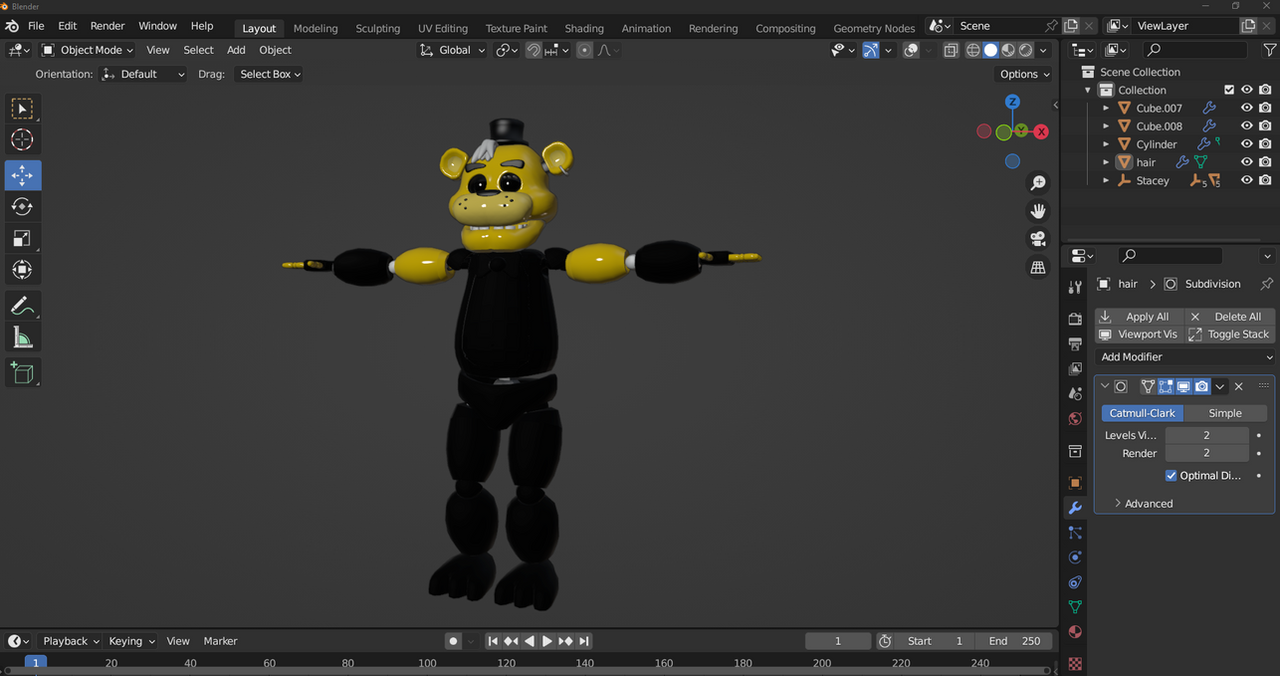The image size is (1280, 676).
Task: Activate the Add Cube tool
Action: (22, 373)
